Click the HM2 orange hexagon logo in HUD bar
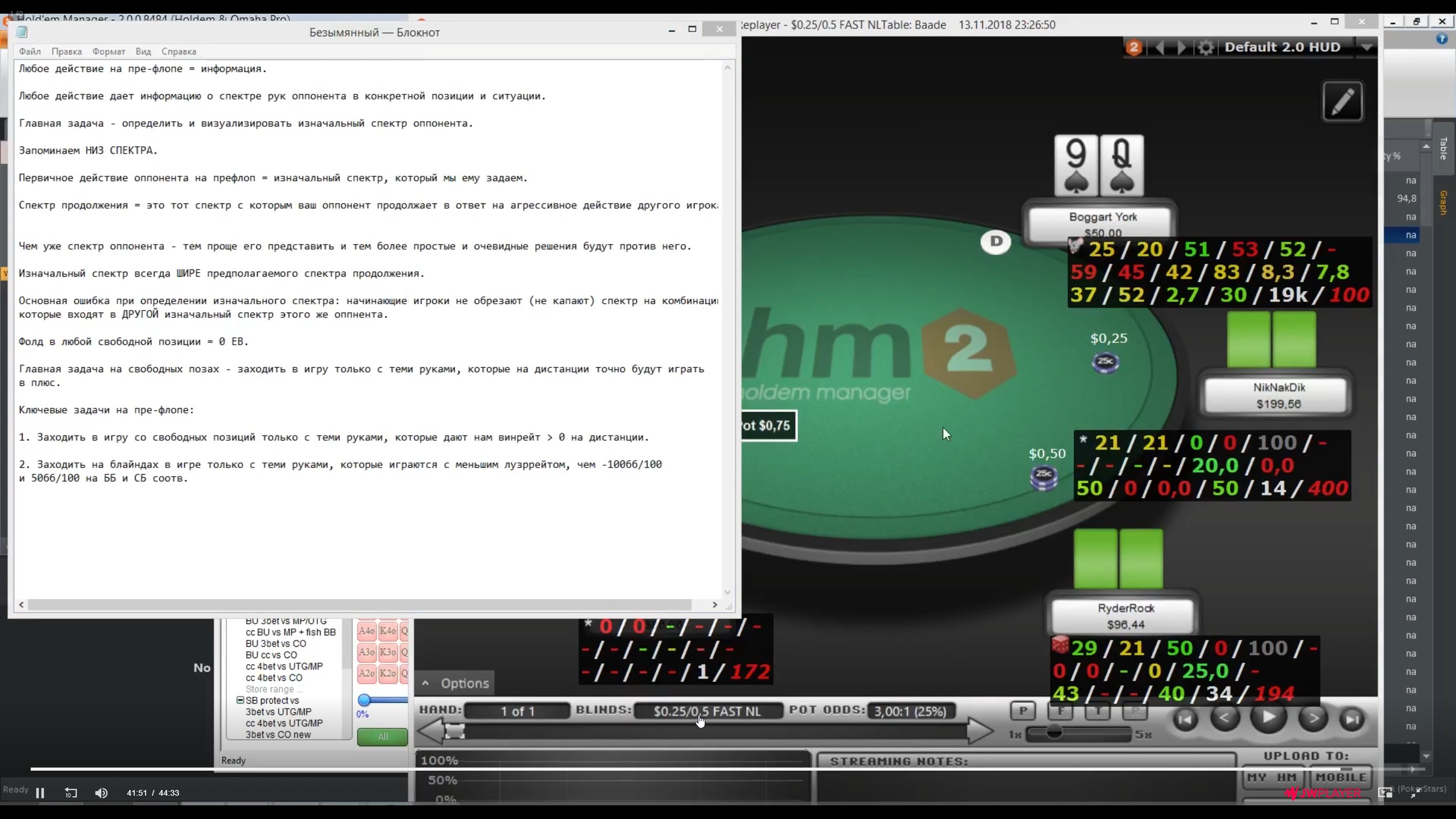 (x=1134, y=47)
